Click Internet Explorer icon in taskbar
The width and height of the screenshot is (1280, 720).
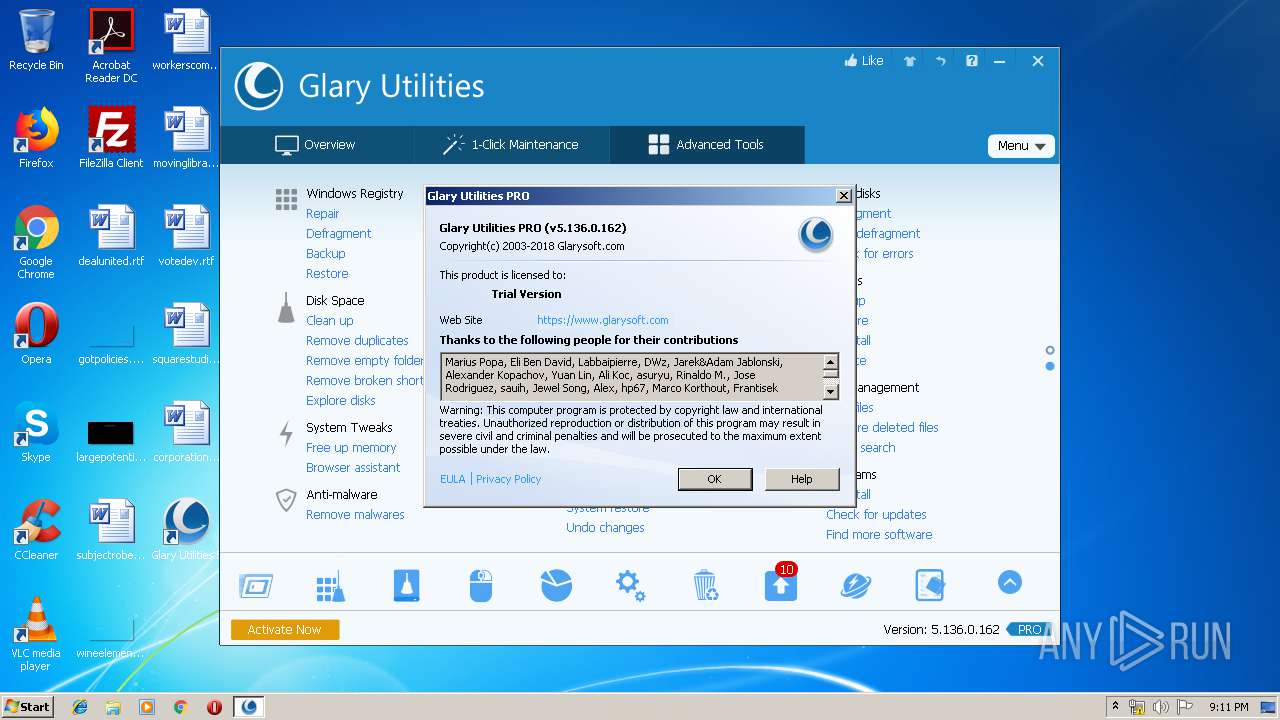pyautogui.click(x=80, y=707)
